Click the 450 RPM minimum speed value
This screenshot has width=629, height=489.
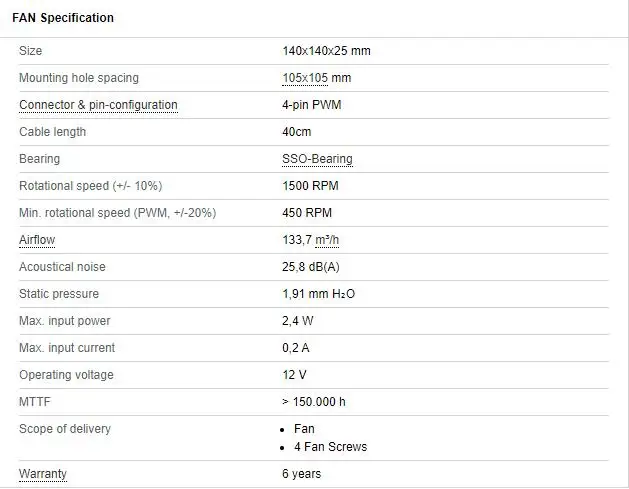pos(307,213)
